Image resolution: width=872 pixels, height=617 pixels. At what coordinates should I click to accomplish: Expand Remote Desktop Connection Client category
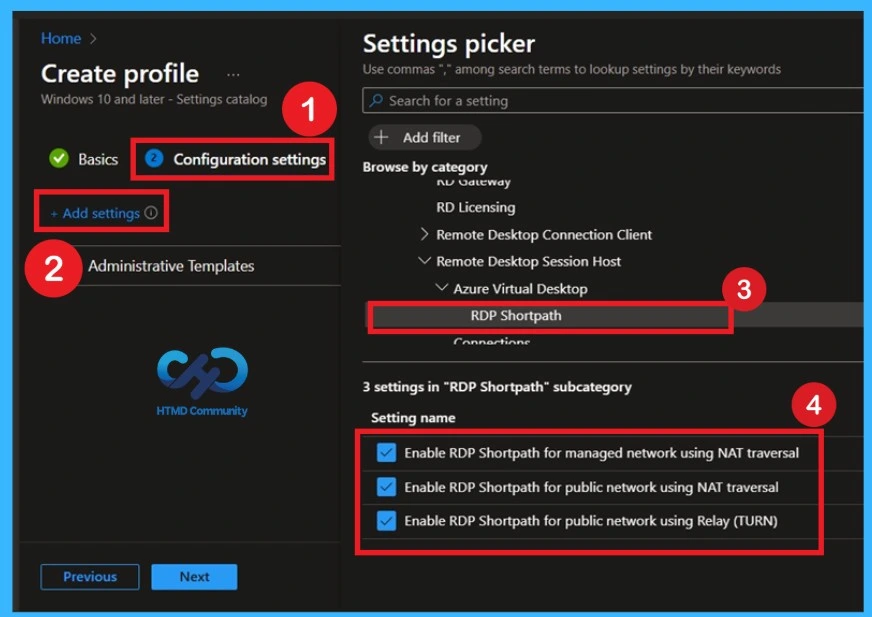tap(424, 234)
